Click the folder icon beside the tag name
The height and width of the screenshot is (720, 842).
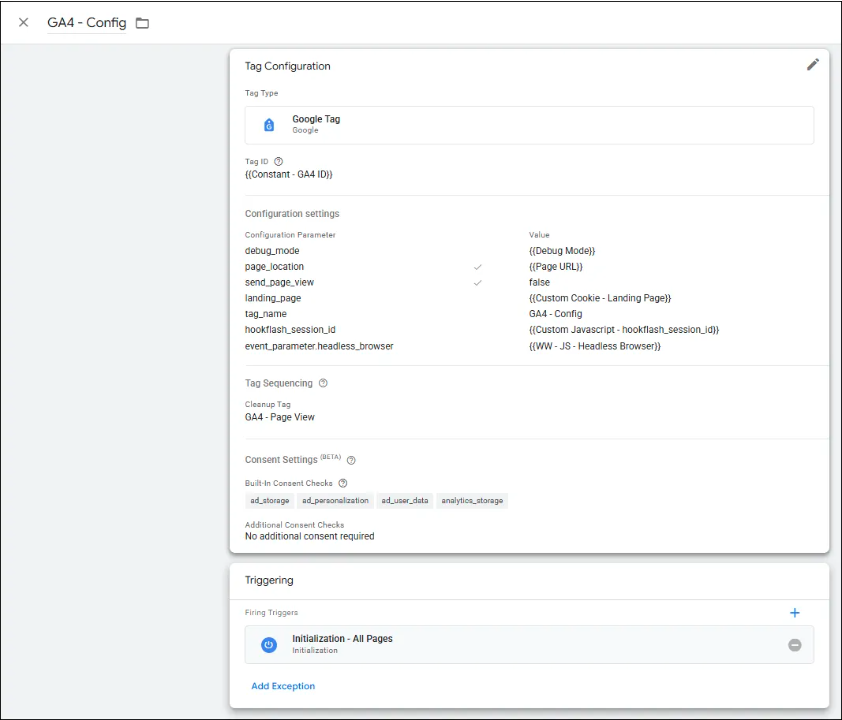(142, 23)
